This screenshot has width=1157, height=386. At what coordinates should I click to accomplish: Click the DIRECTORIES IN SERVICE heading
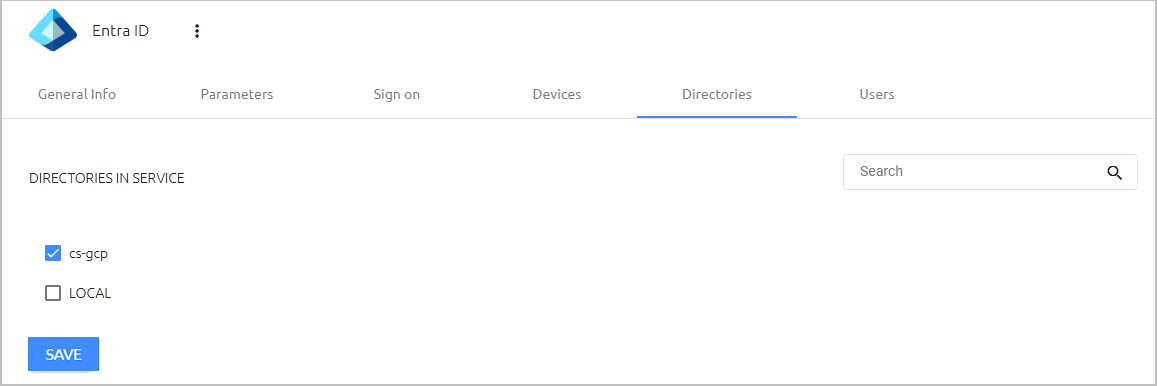point(107,179)
